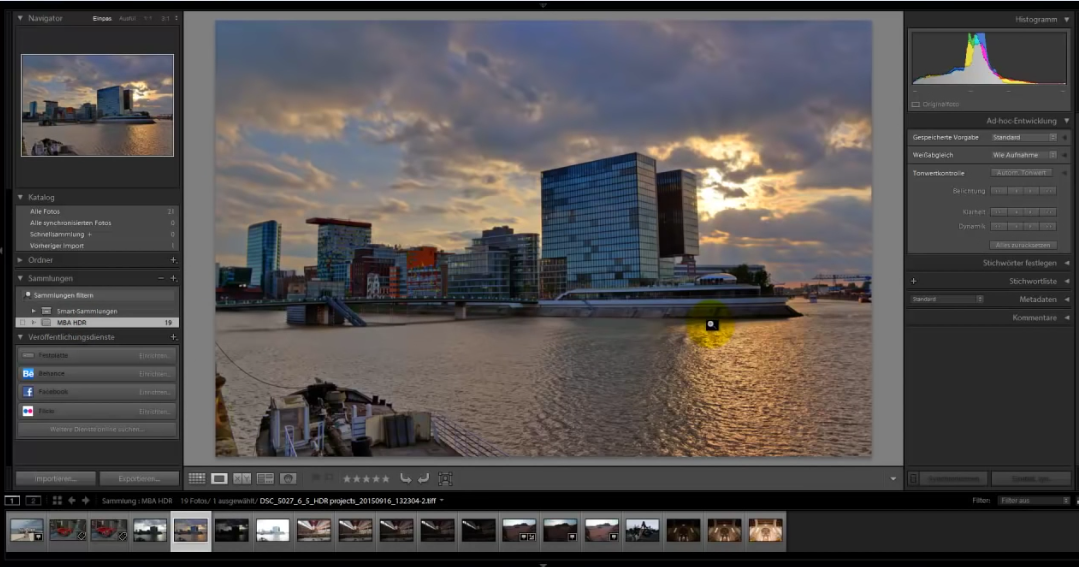The image size is (1079, 567).
Task: Toggle the Originalfoto checkbox under the histogram
Action: click(x=915, y=104)
